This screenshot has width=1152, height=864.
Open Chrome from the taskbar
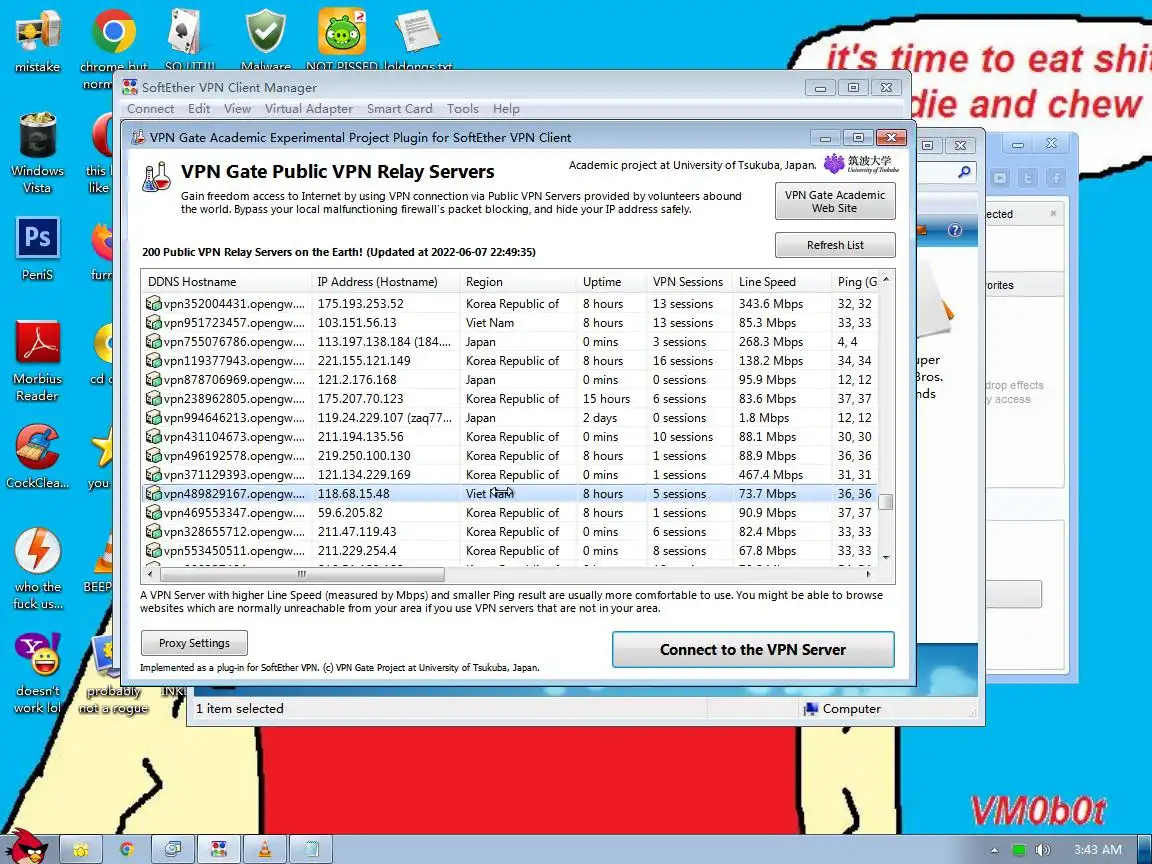127,849
